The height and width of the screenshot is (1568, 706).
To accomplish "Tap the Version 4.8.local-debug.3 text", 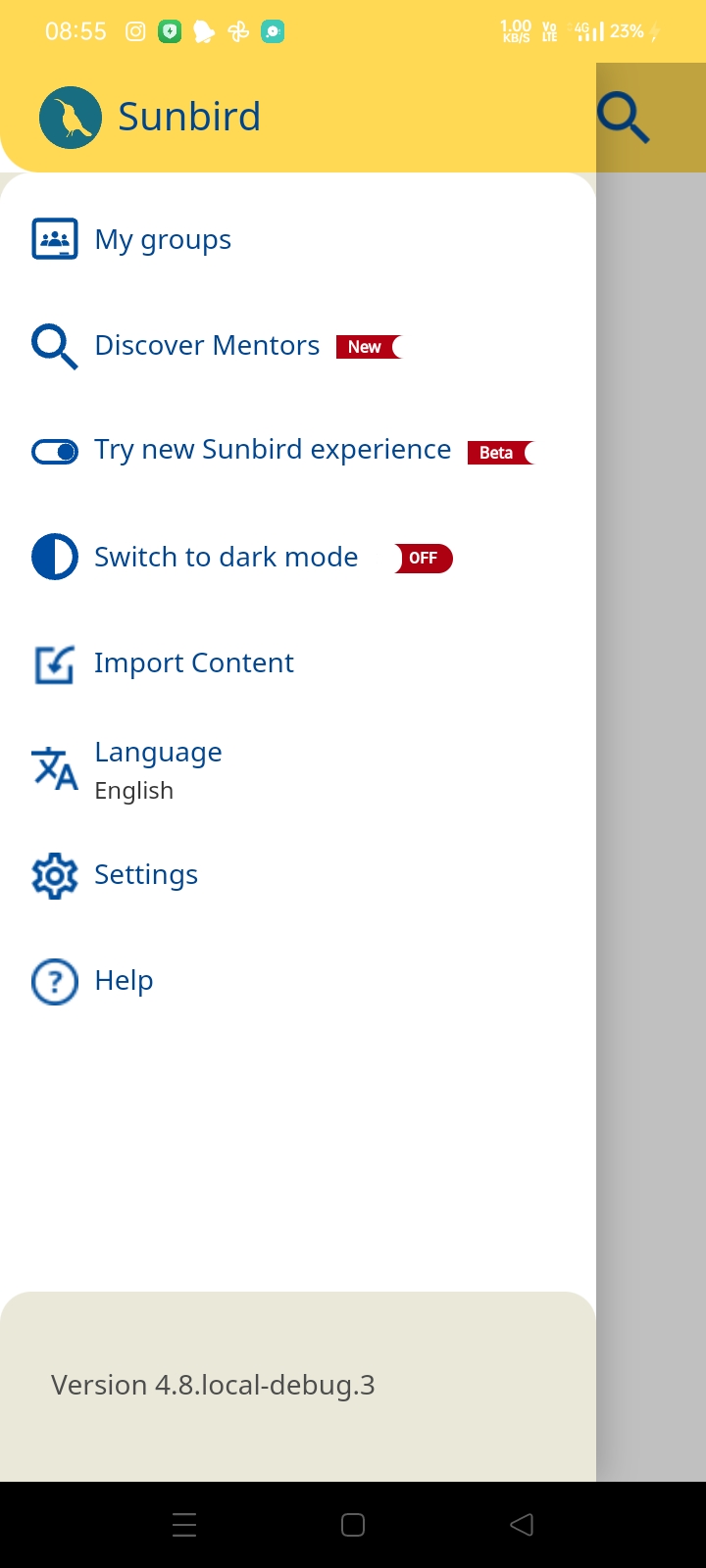I will click(x=213, y=1385).
